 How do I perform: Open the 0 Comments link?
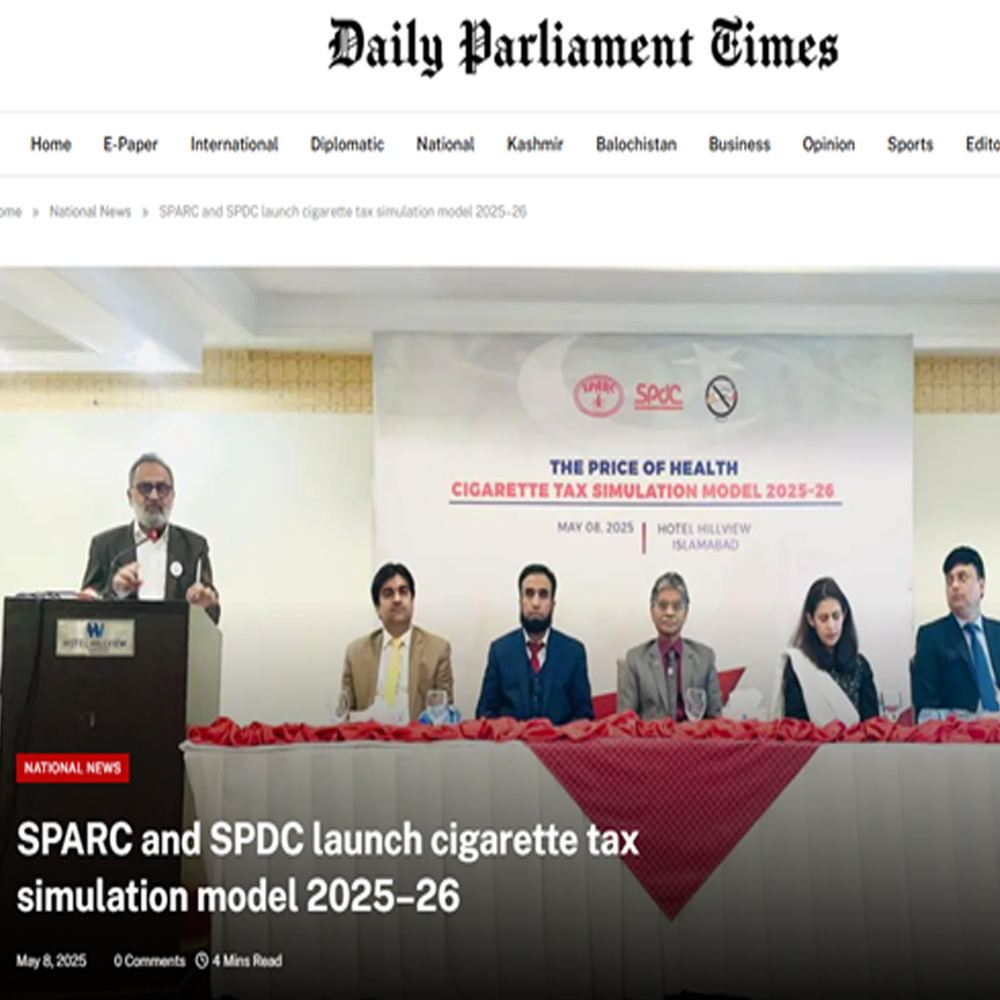149,960
